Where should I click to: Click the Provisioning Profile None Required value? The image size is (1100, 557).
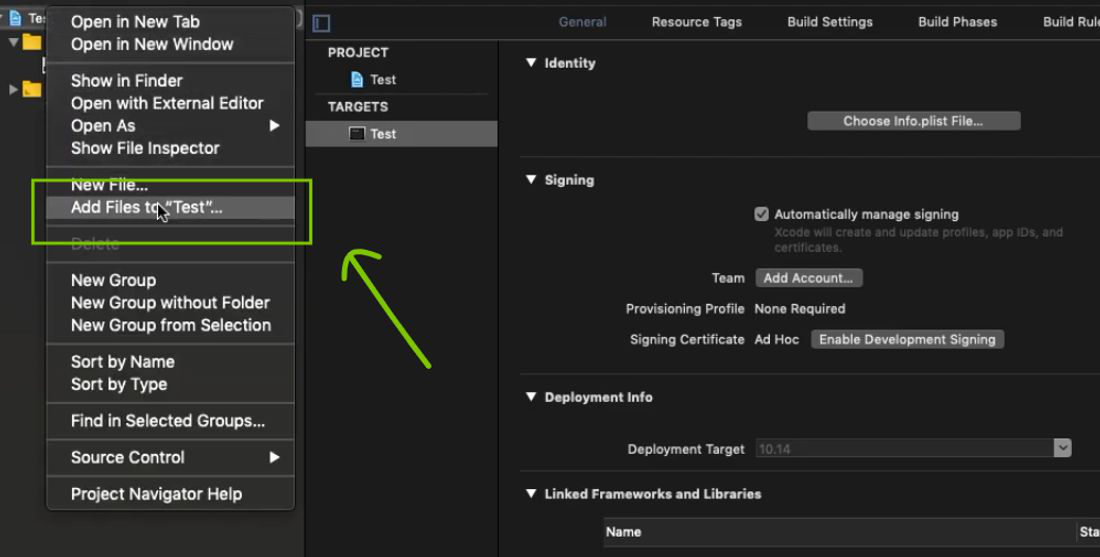coord(800,309)
